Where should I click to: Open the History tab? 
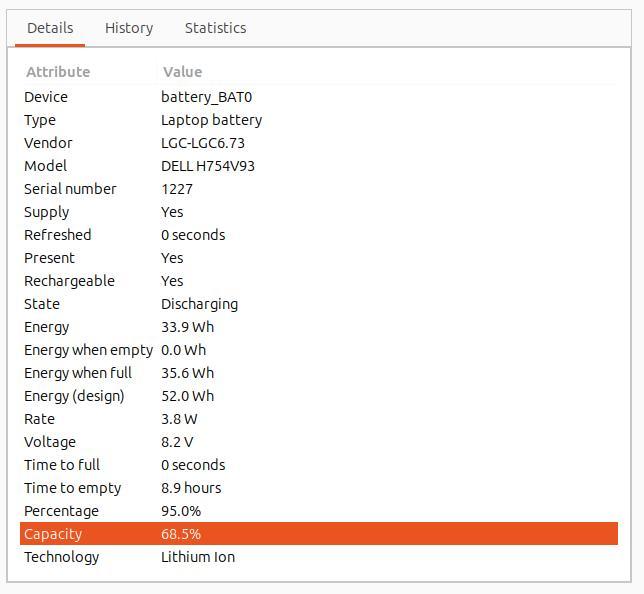click(129, 28)
